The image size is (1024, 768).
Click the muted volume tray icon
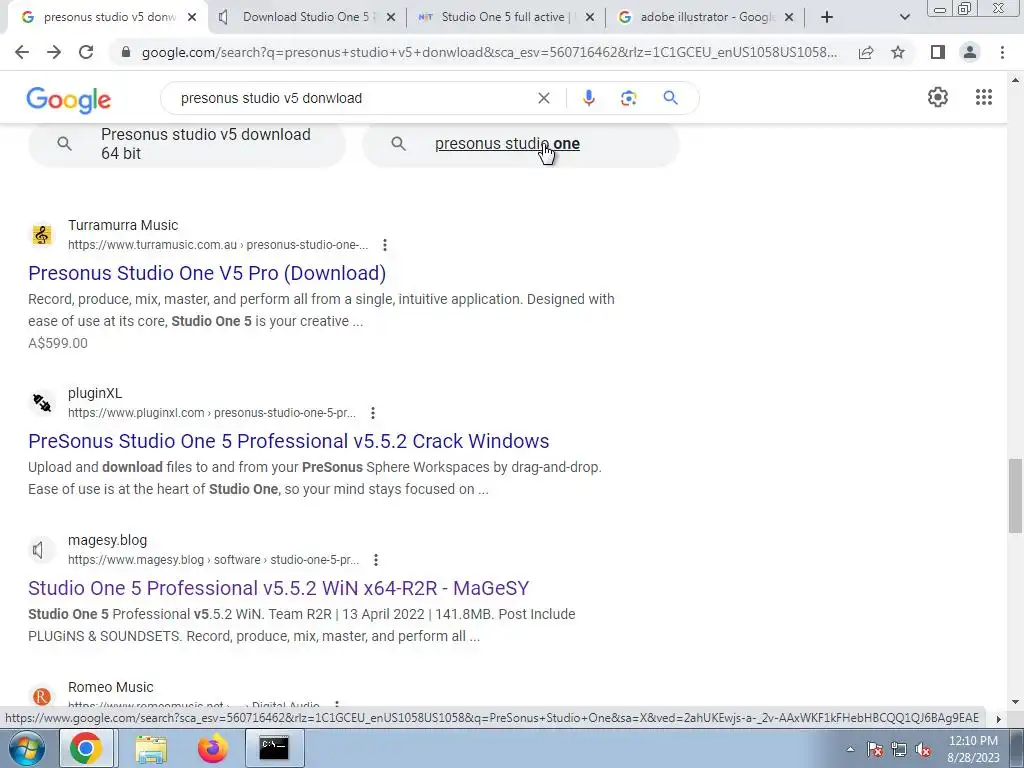tap(923, 750)
